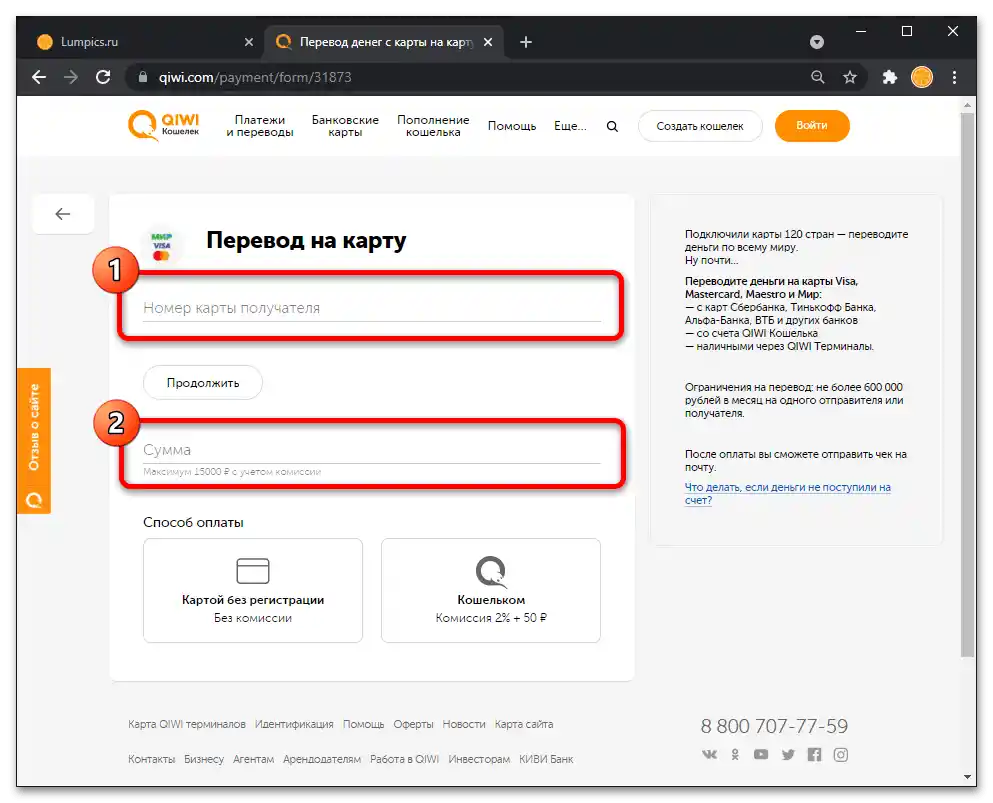The height and width of the screenshot is (803, 993).
Task: Switch to Перевод денег с карты tab
Action: click(384, 42)
